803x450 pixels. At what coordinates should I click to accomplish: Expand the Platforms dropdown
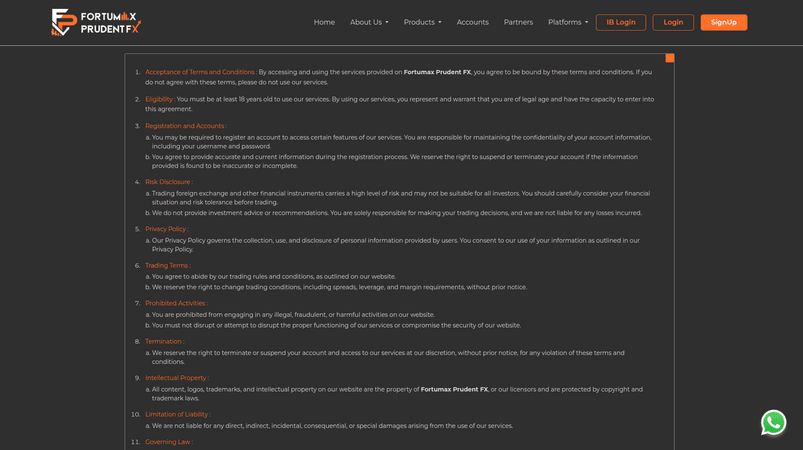point(568,22)
